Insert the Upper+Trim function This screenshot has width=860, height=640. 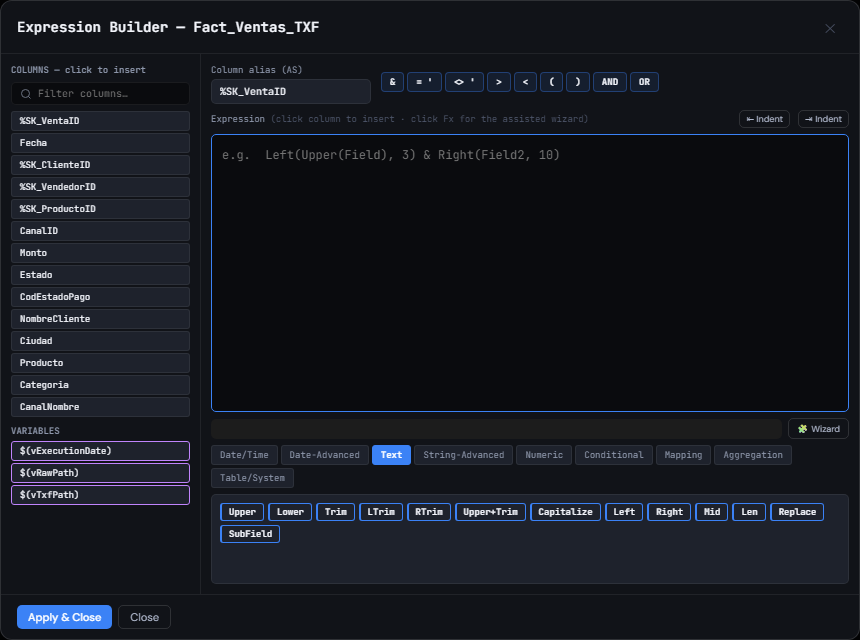[490, 512]
